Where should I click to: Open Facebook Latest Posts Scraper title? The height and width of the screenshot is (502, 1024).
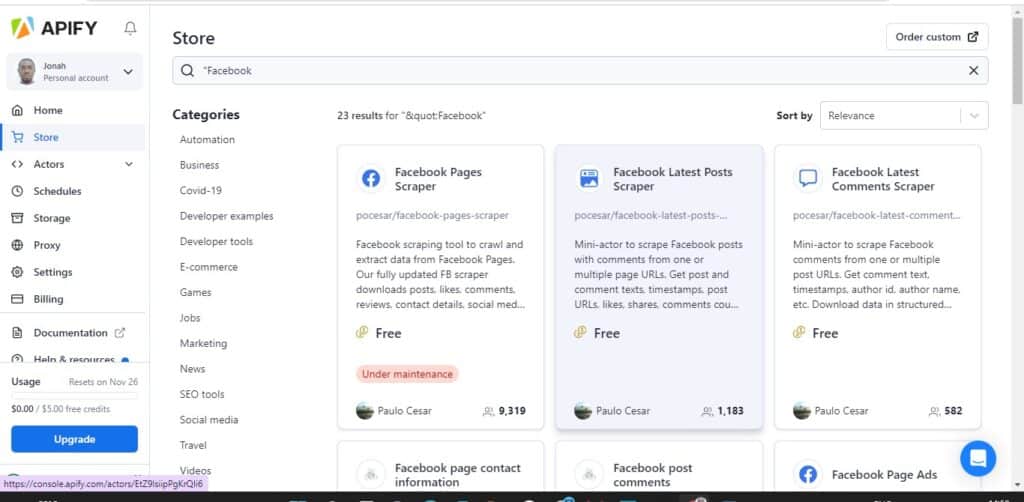click(x=673, y=179)
